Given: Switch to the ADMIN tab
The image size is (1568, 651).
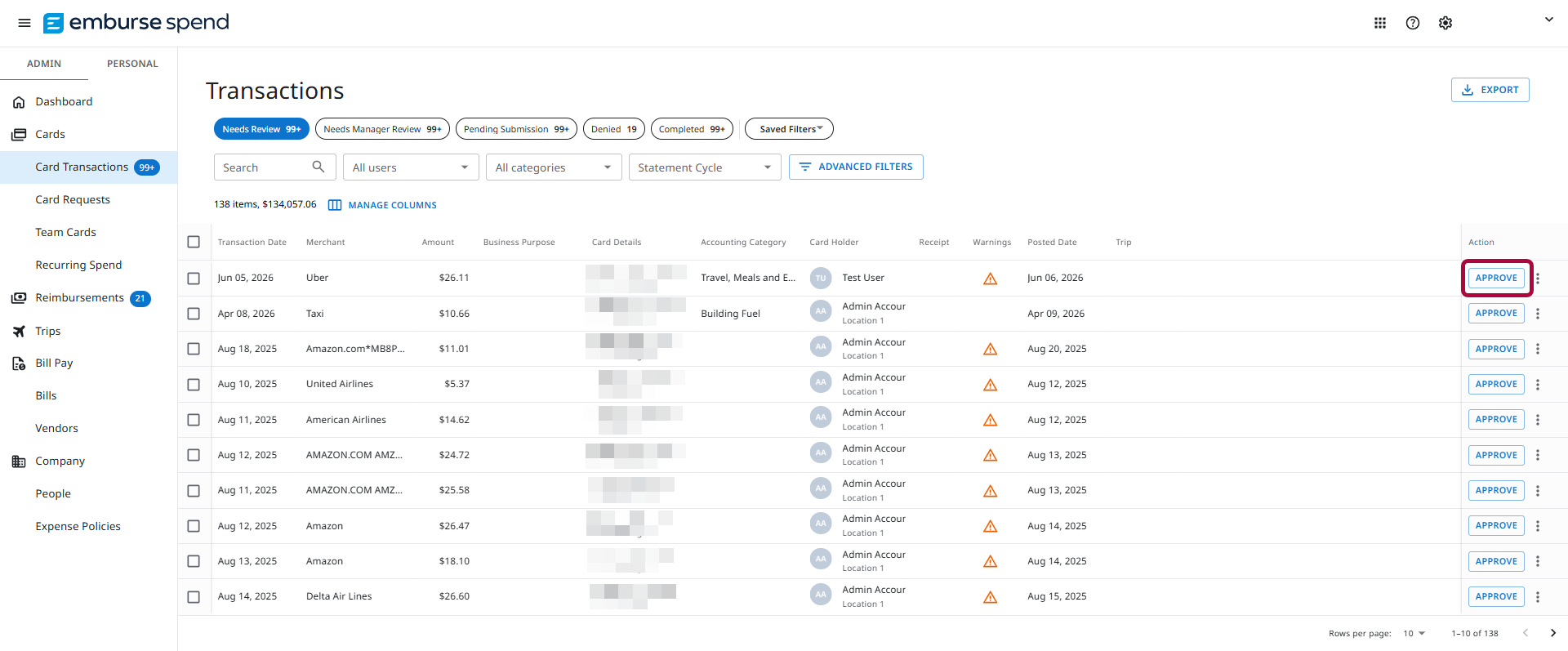Looking at the screenshot, I should point(44,64).
